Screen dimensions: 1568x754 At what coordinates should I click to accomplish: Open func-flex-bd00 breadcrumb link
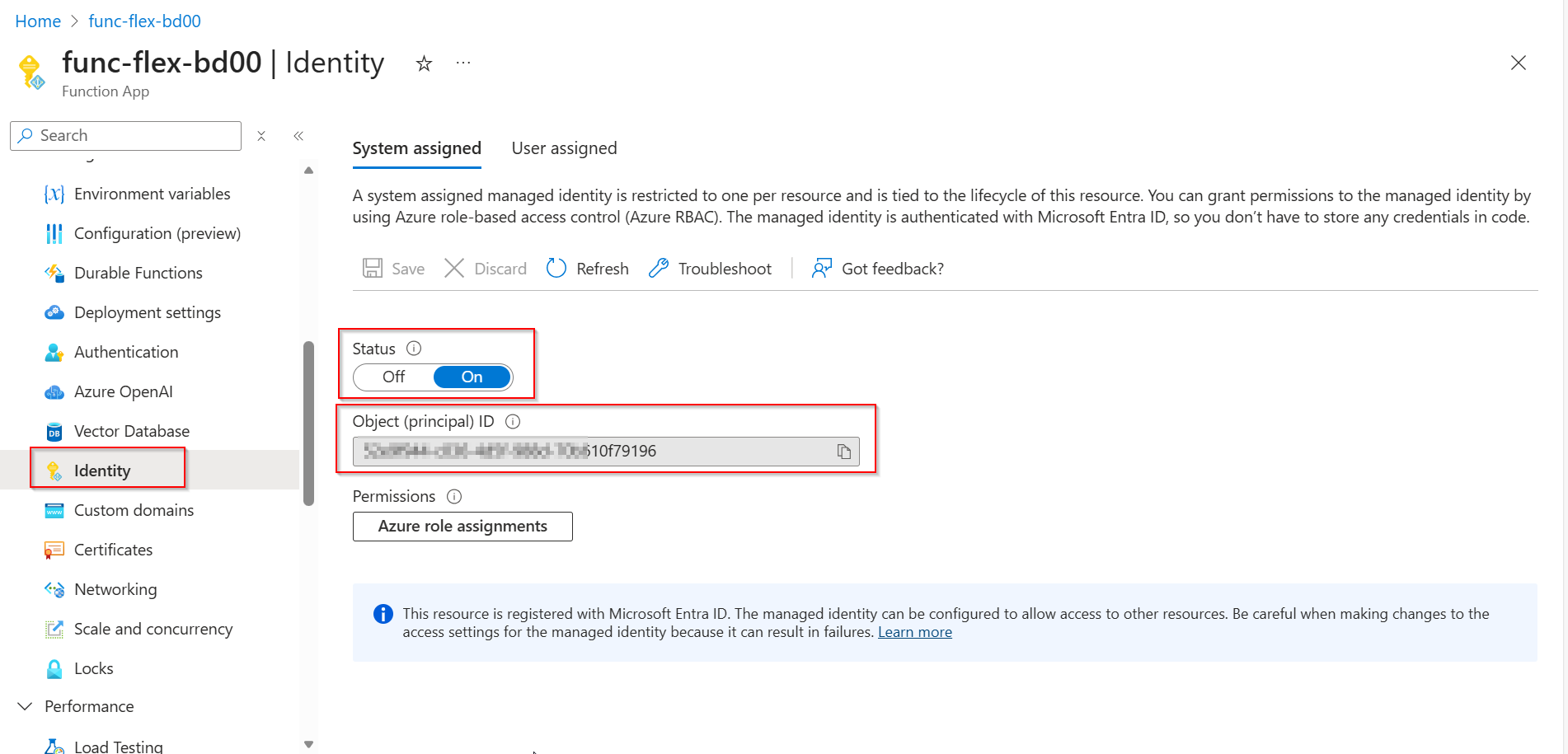[x=145, y=21]
